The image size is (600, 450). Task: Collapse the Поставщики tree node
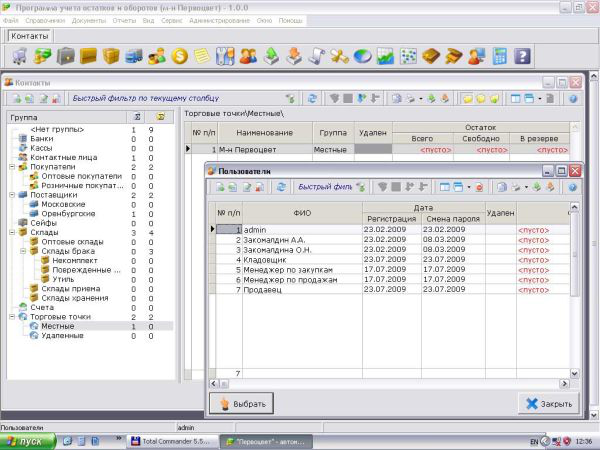click(x=12, y=195)
